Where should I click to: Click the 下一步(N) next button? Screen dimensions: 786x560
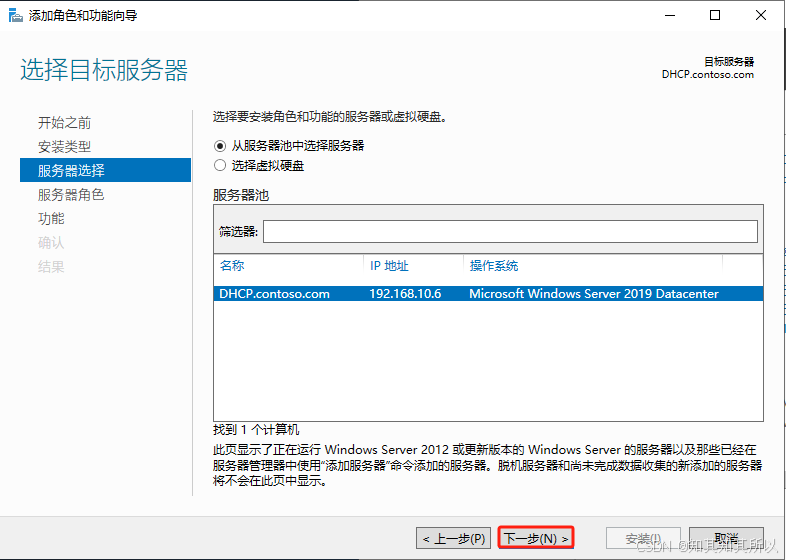[x=536, y=538]
